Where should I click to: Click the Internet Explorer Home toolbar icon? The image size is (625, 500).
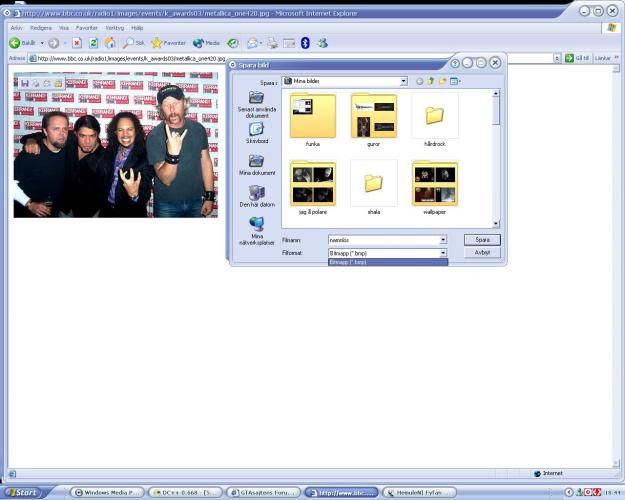click(x=110, y=43)
